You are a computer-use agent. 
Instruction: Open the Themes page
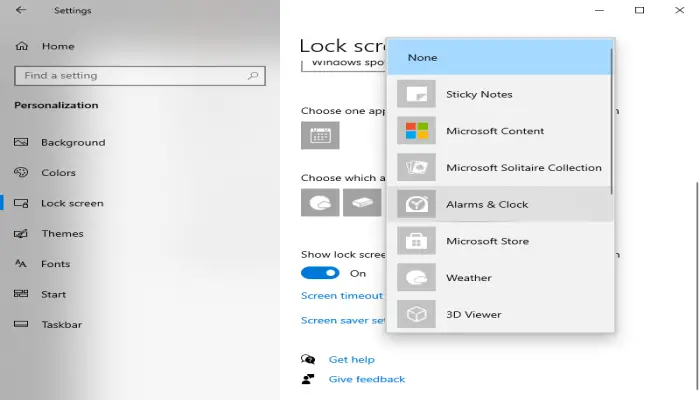tap(62, 233)
